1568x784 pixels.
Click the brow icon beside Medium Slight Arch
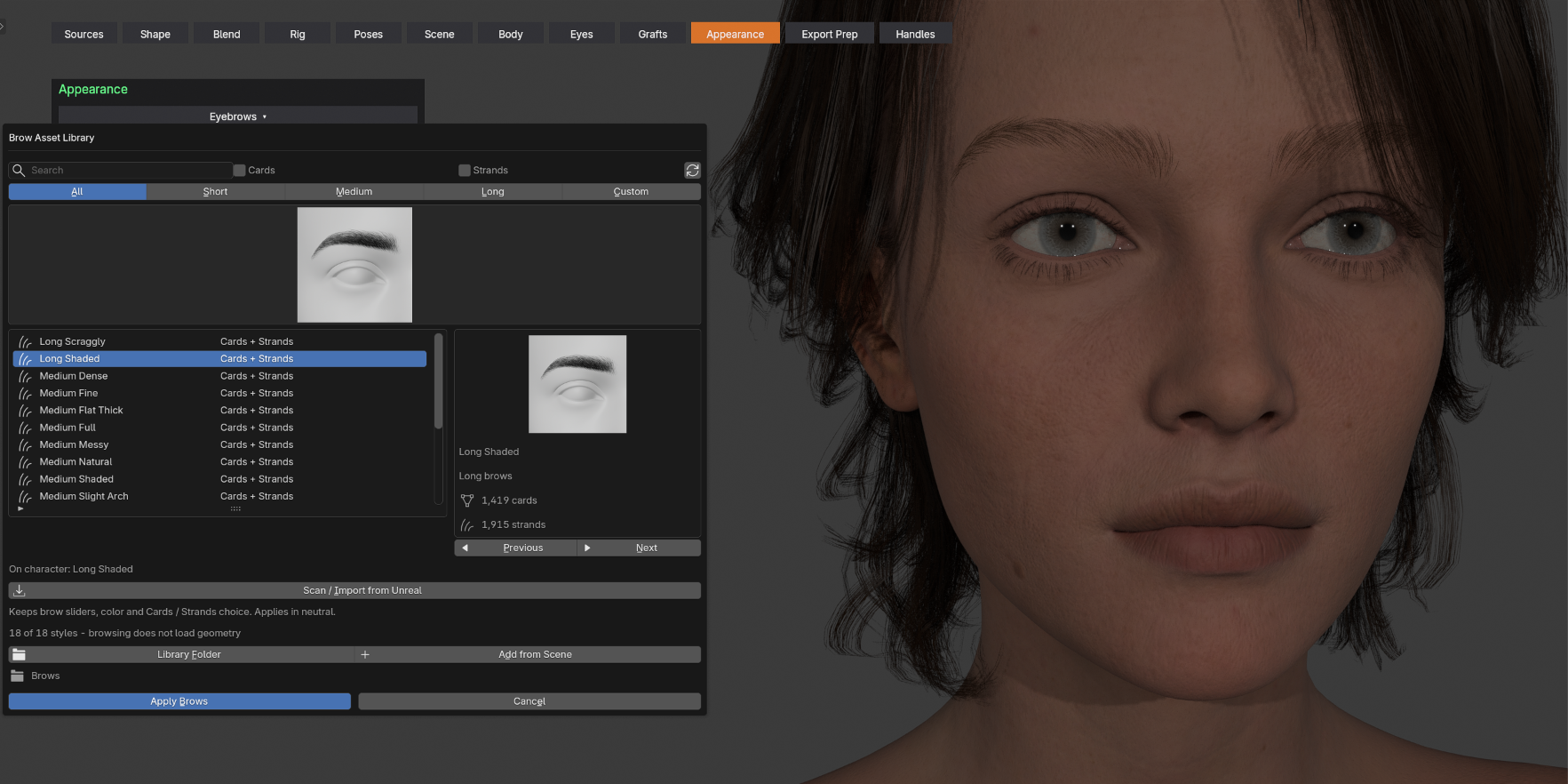(x=25, y=497)
